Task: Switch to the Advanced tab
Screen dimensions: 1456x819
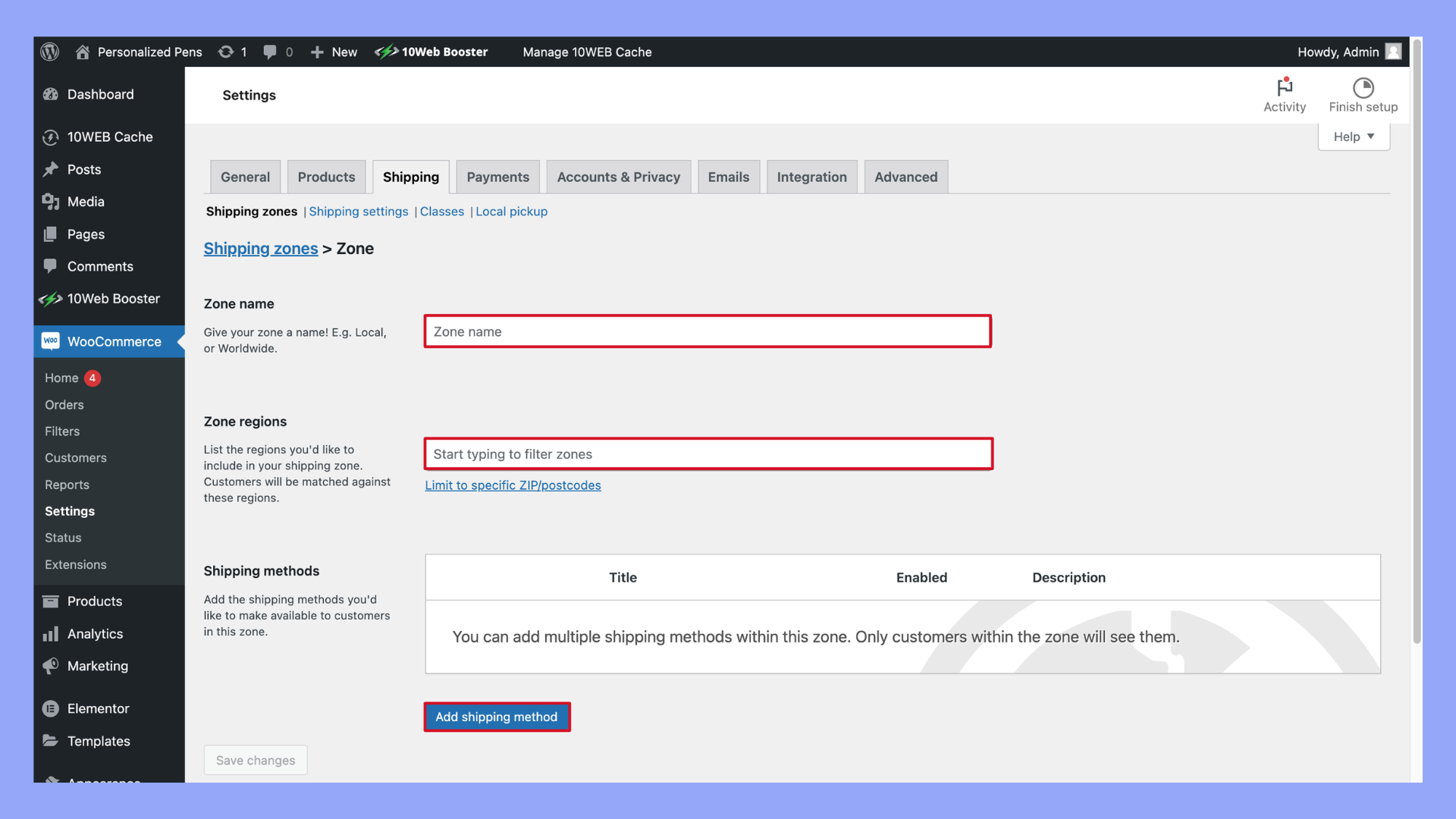Action: [905, 177]
